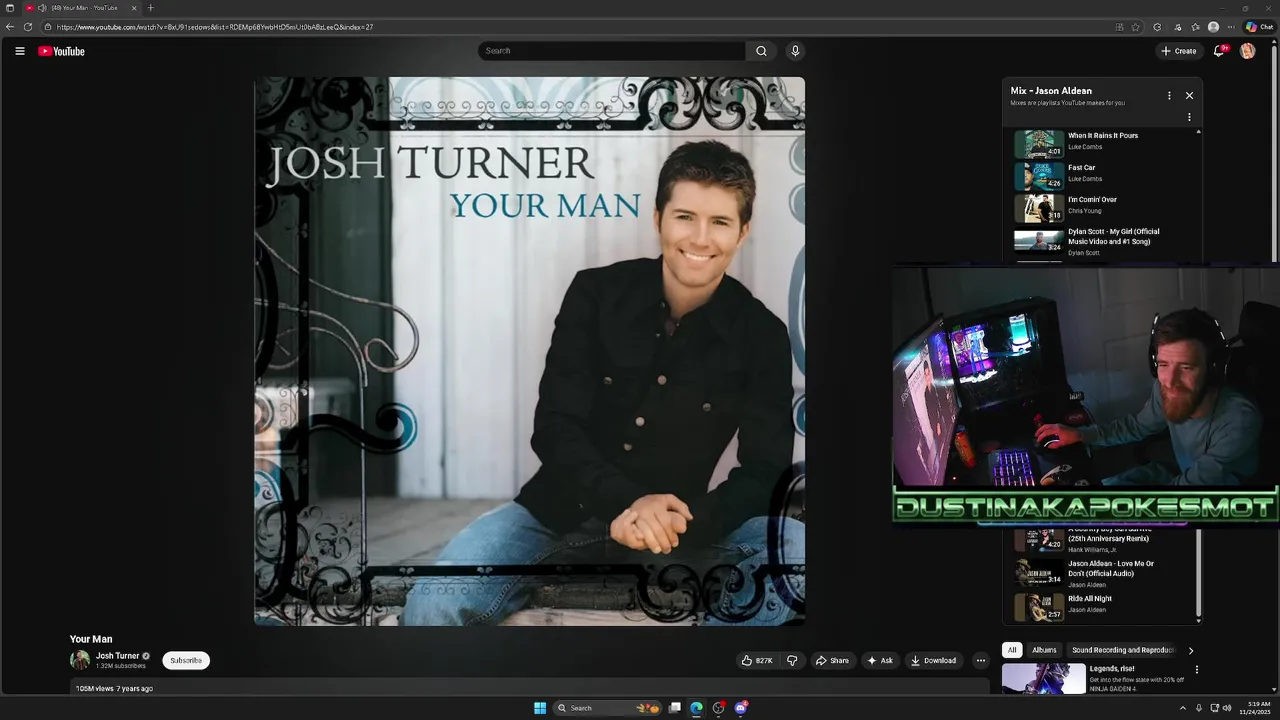
Task: Dislike the video with thumbs-down
Action: (792, 660)
